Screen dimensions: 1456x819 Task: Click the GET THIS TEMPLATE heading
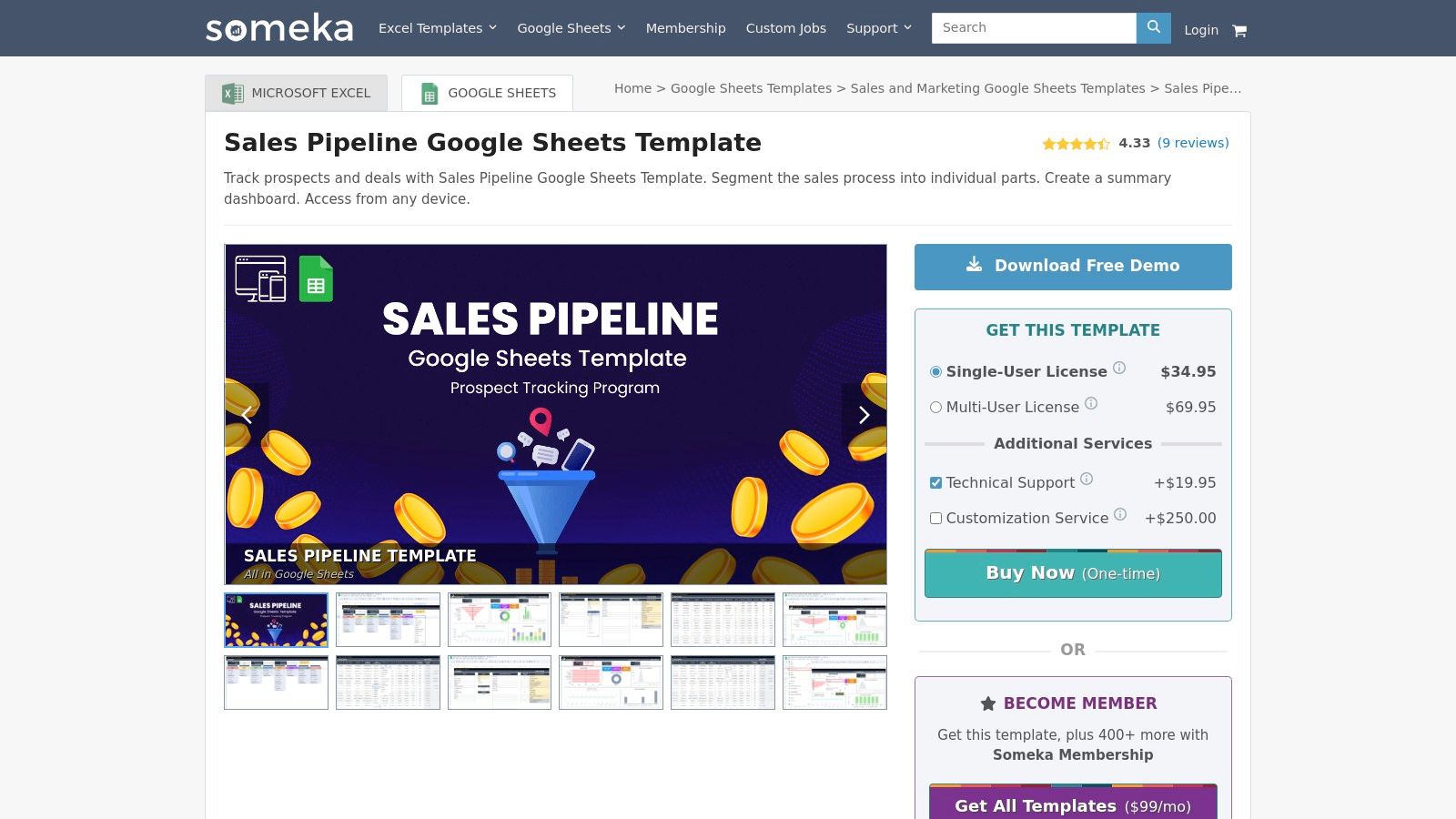pyautogui.click(x=1073, y=330)
